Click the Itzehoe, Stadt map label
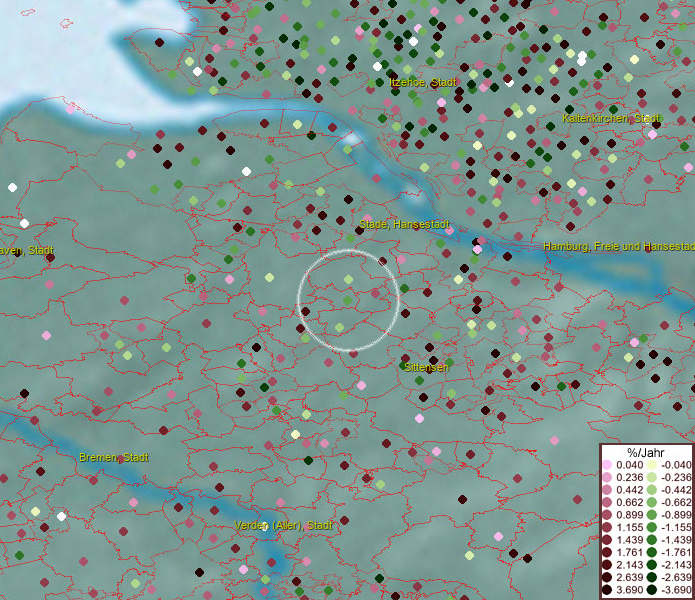Viewport: 695px width, 600px height. 422,82
